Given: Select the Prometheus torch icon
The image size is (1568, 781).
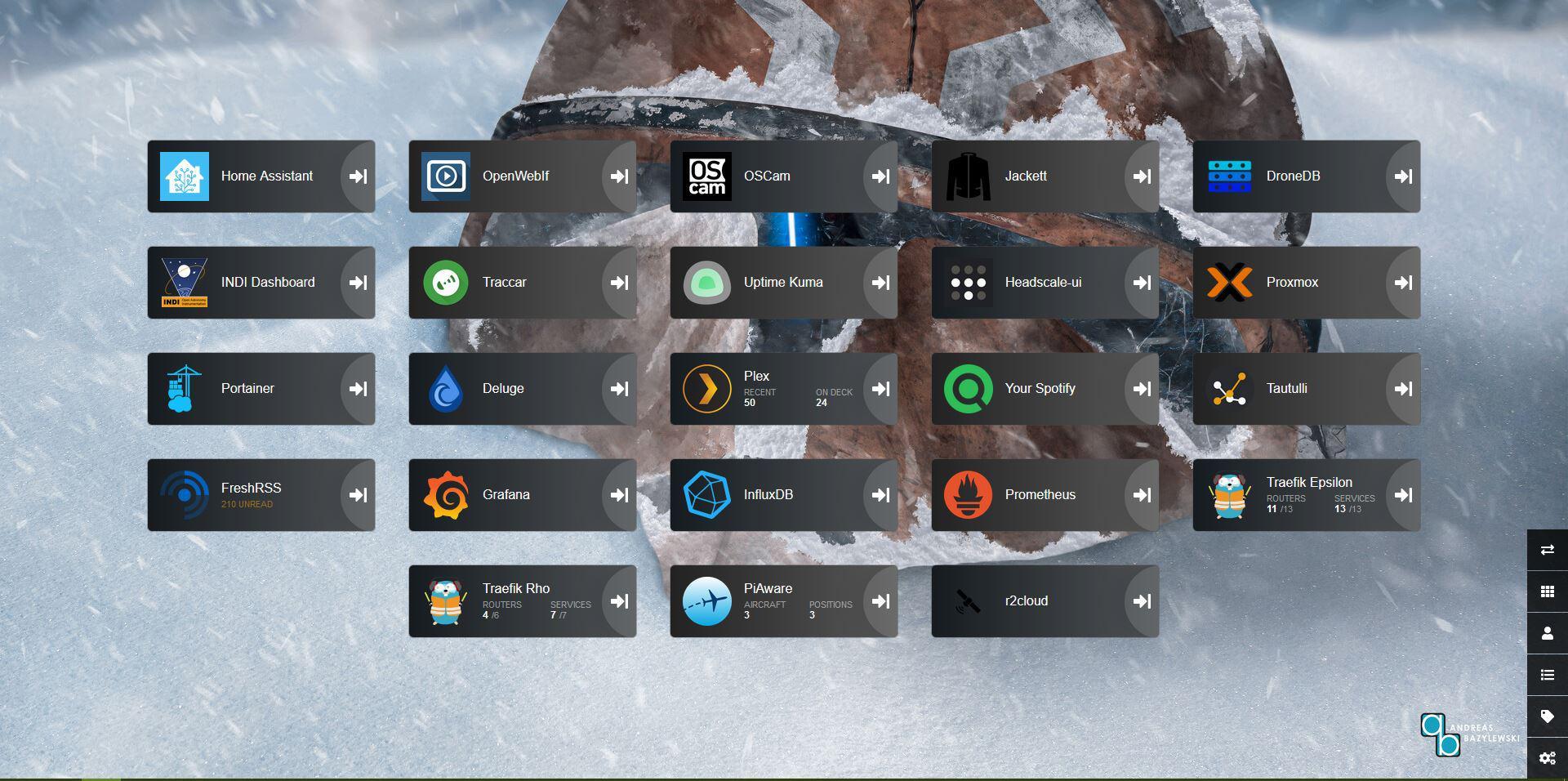Looking at the screenshot, I should click(x=968, y=495).
